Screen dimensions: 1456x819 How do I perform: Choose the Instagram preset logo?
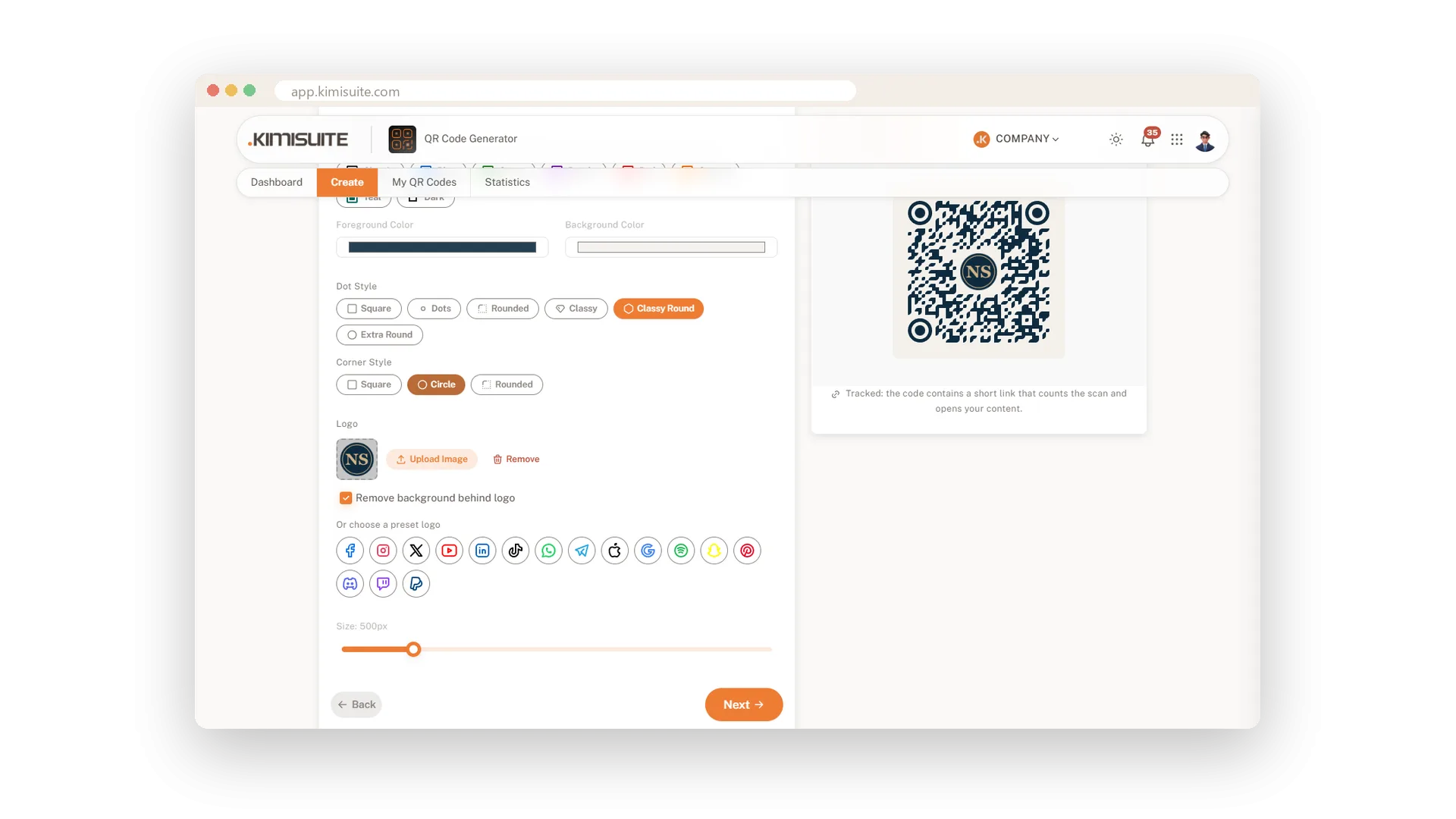click(383, 551)
